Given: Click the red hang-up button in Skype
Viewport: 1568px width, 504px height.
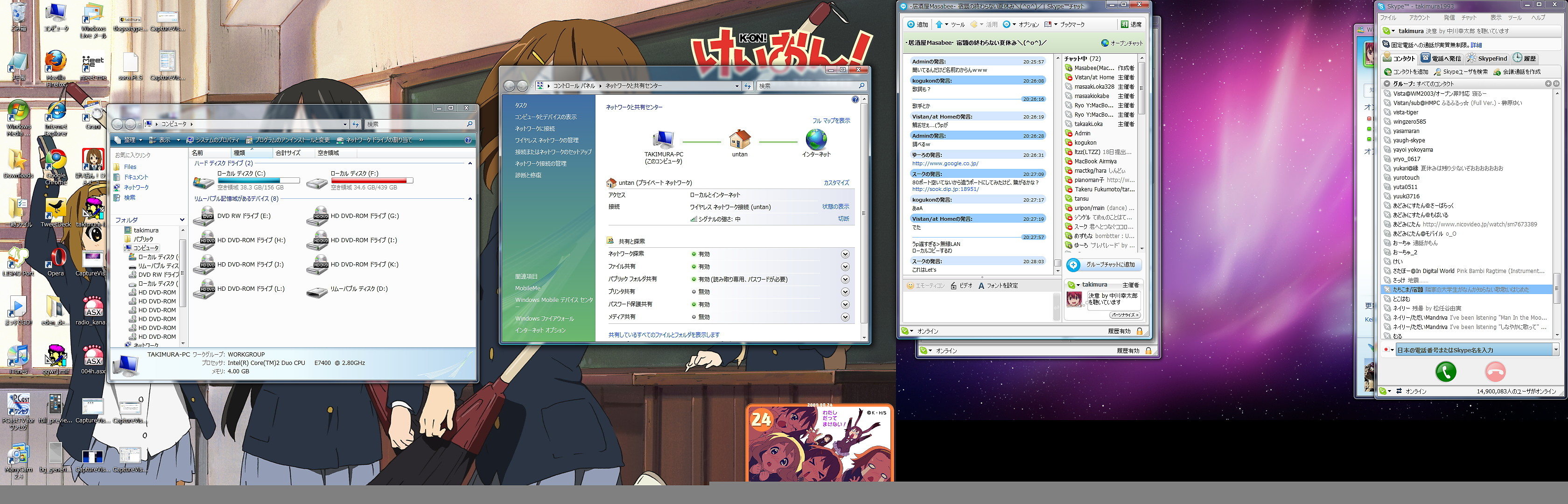Looking at the screenshot, I should 1495,371.
